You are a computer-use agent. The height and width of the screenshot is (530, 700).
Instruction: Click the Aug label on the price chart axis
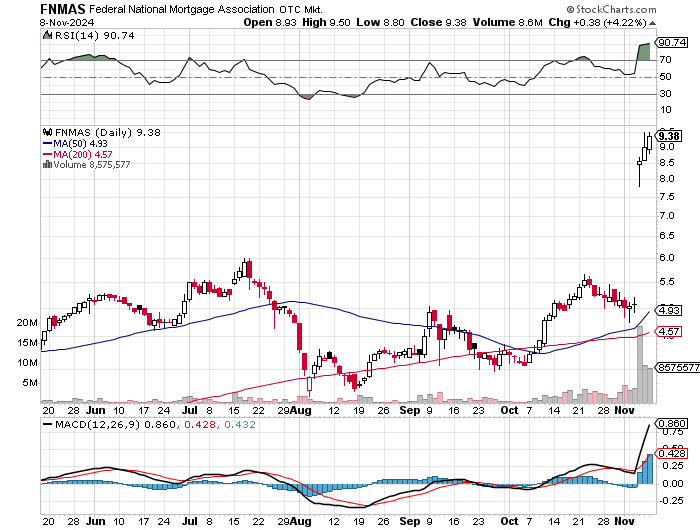click(300, 410)
